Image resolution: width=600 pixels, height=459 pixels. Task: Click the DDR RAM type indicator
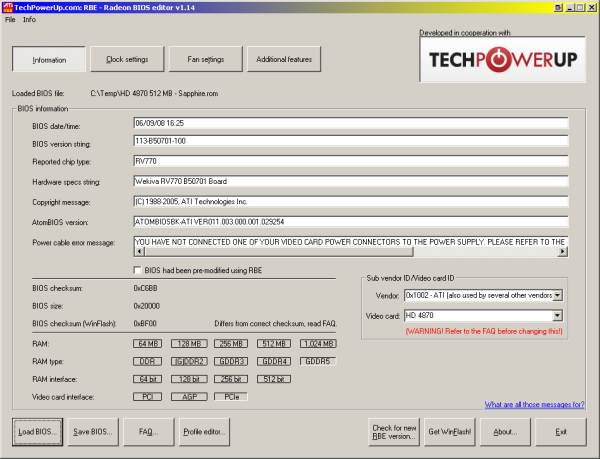coord(148,361)
